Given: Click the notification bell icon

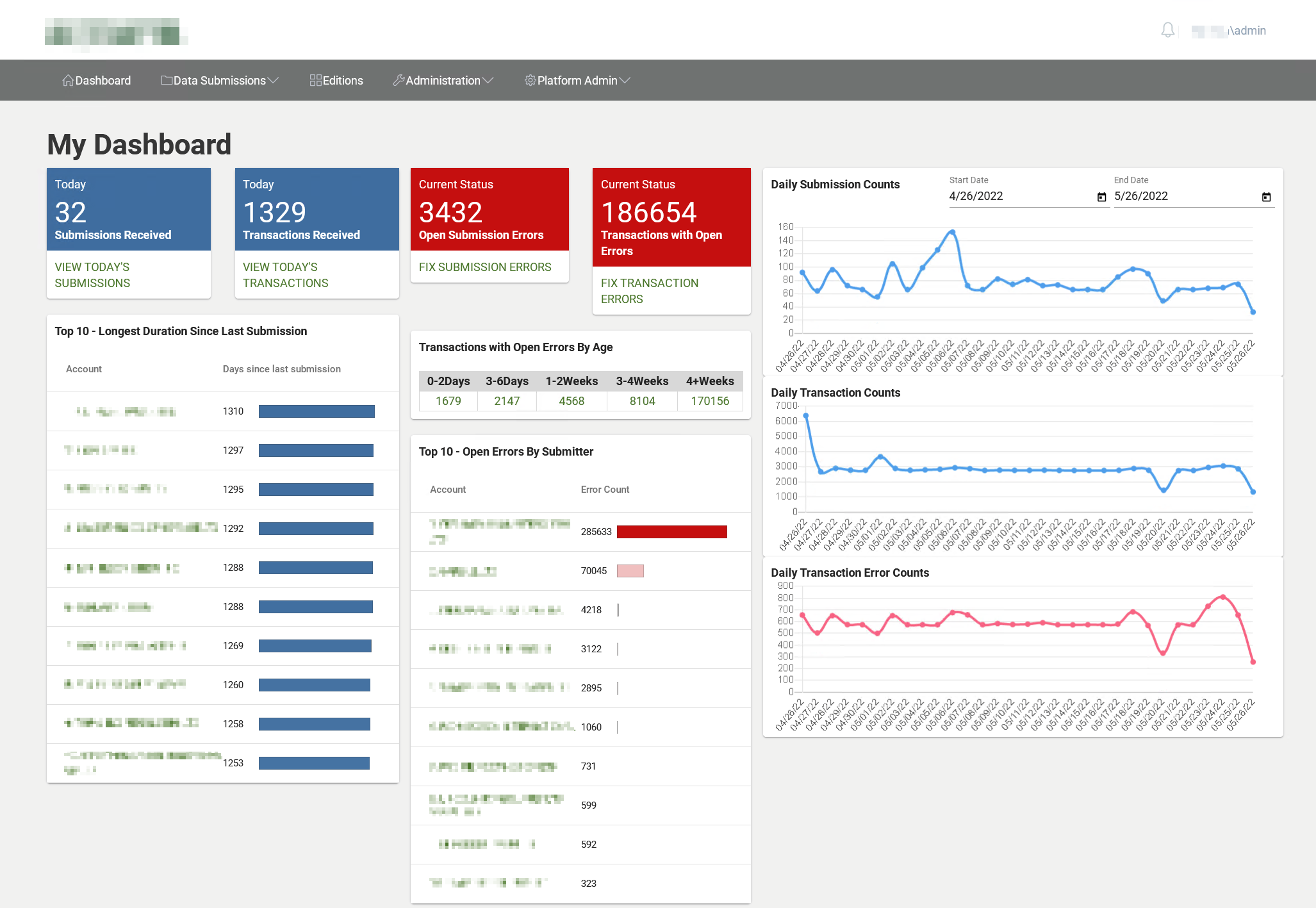Looking at the screenshot, I should point(1167,30).
